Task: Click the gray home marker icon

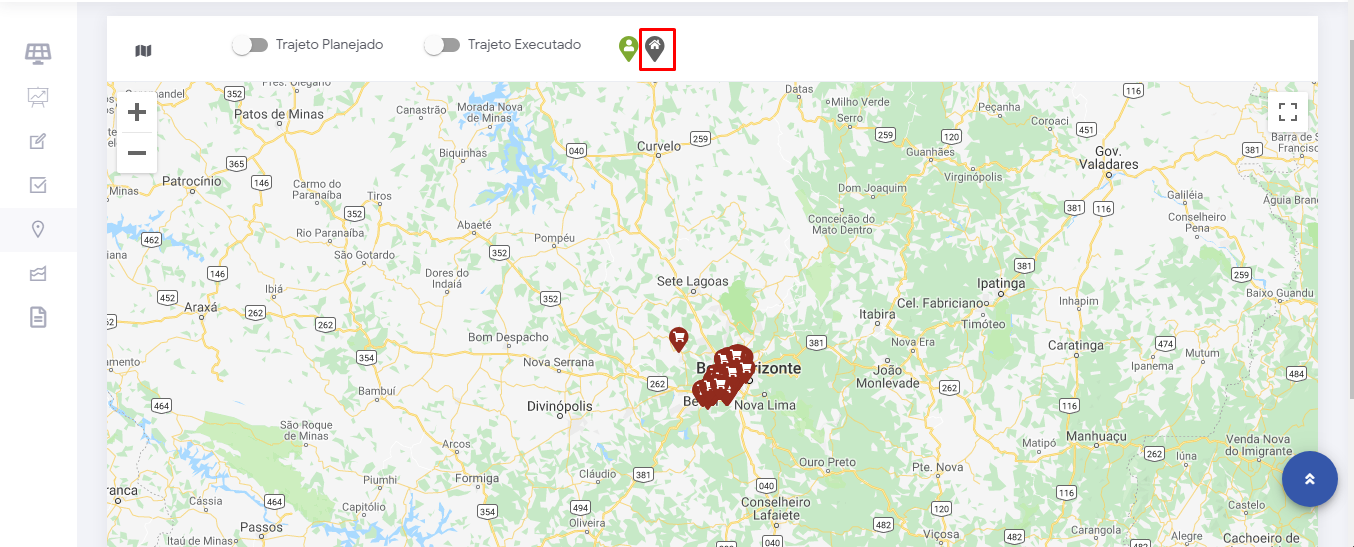Action: coord(655,48)
